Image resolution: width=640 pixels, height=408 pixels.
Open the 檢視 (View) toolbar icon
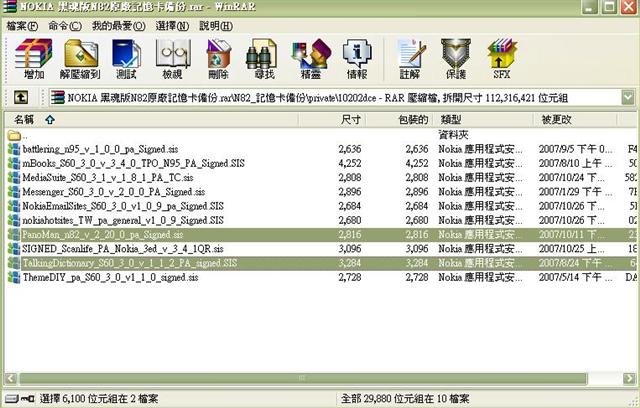(x=172, y=59)
